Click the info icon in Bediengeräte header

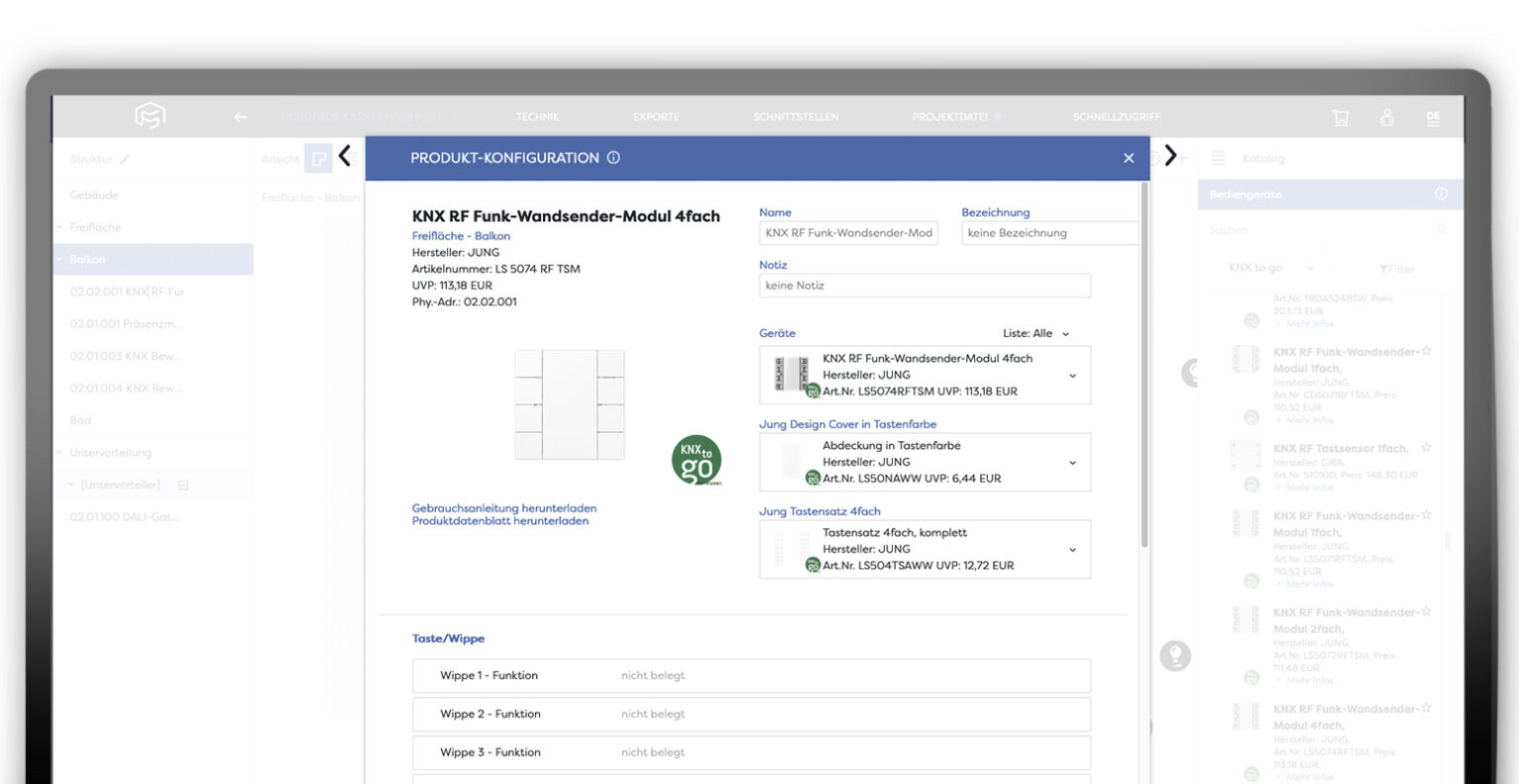[1441, 195]
